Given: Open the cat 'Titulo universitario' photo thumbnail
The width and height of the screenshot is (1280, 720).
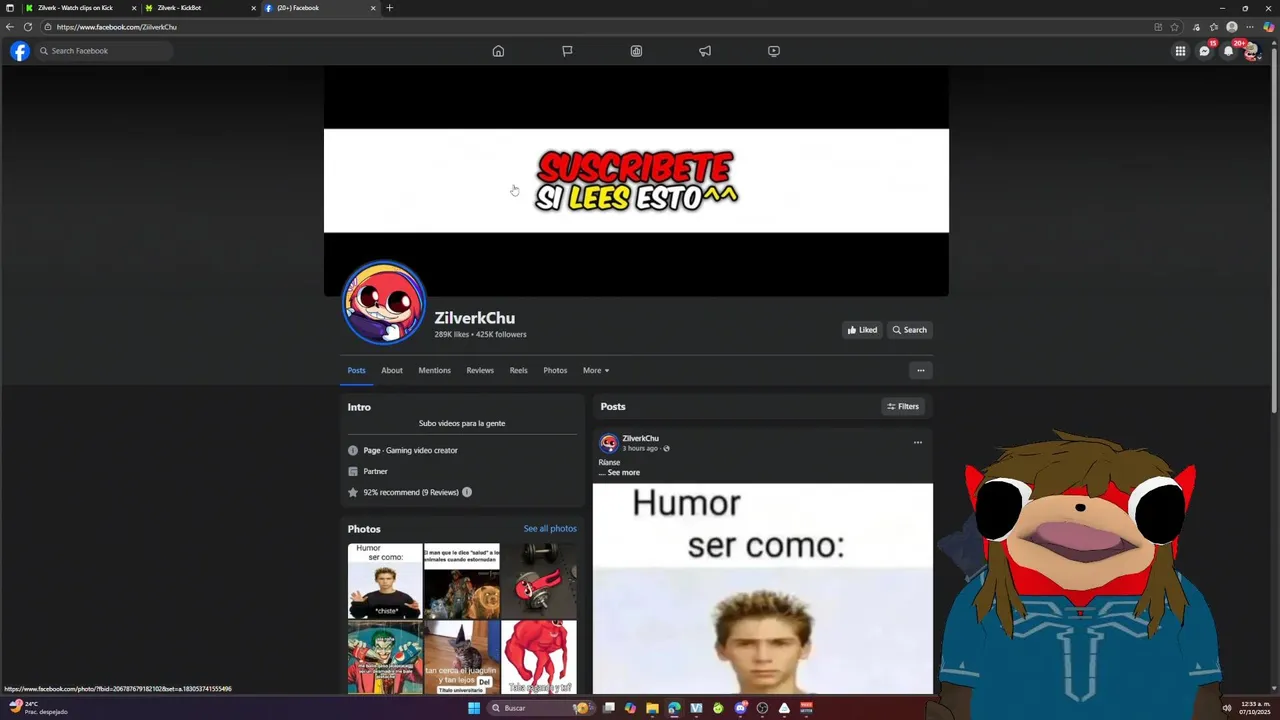Looking at the screenshot, I should [462, 657].
